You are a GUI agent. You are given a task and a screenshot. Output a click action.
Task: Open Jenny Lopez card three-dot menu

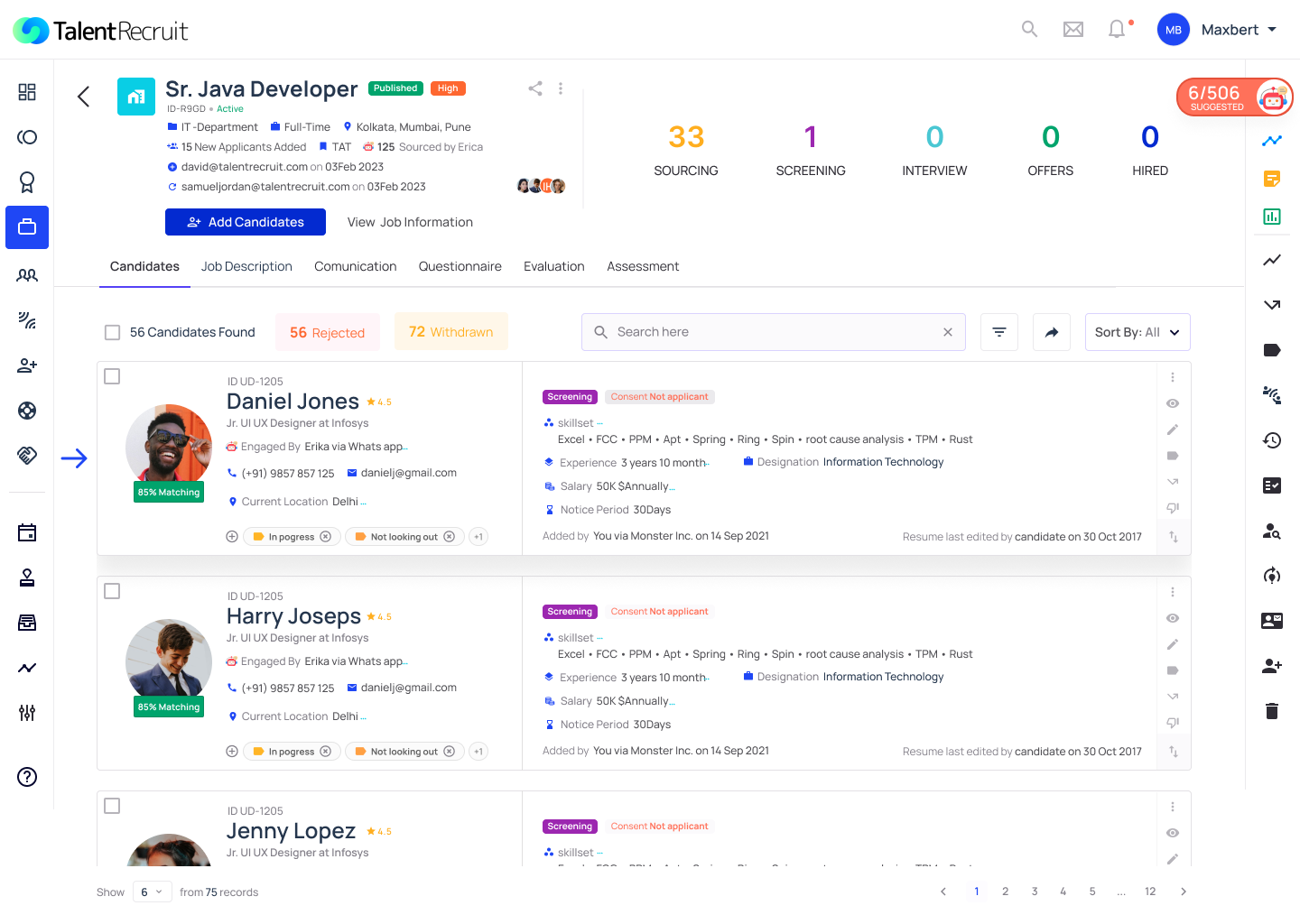[x=1173, y=807]
